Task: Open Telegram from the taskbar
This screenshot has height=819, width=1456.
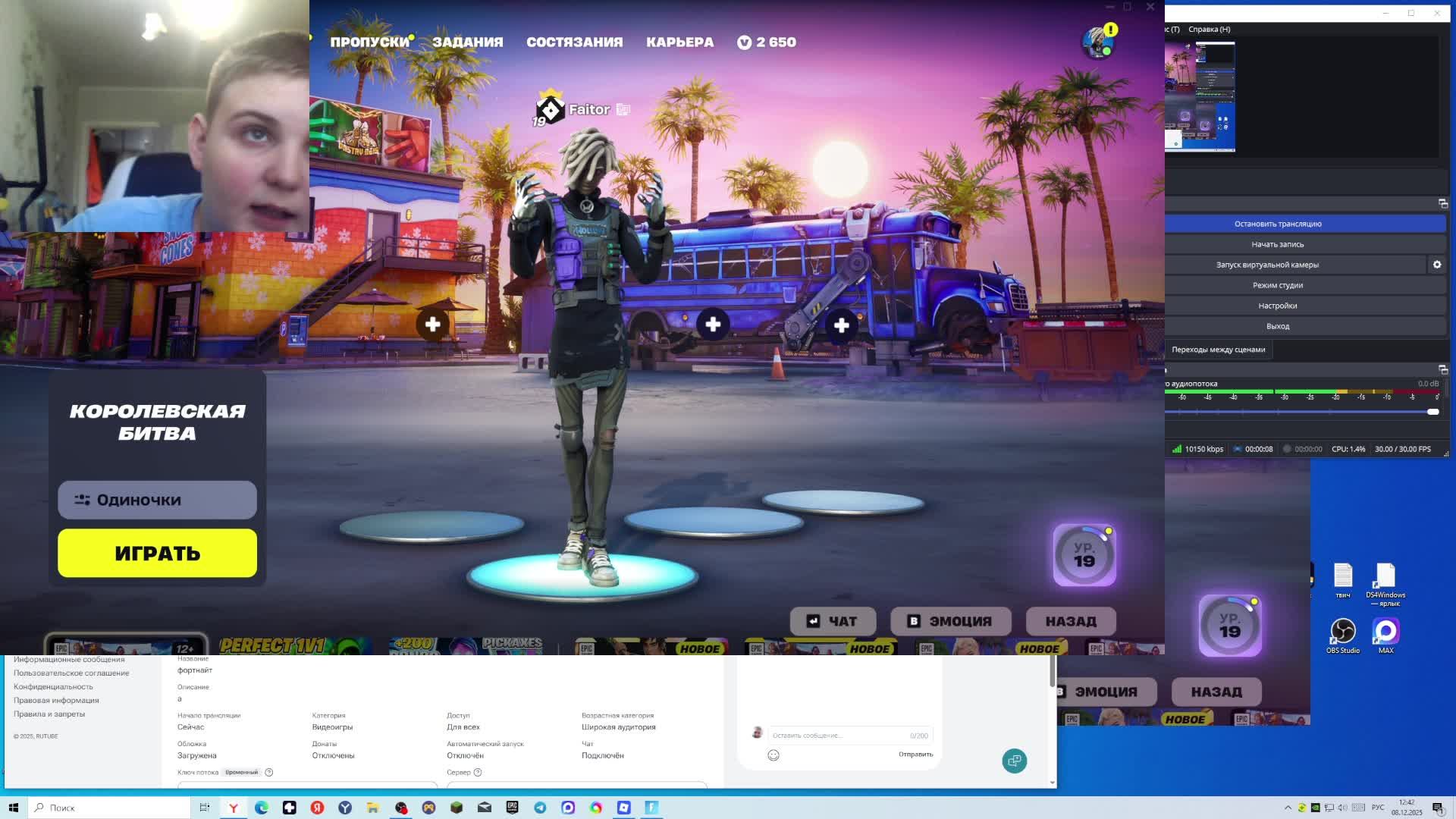Action: coord(540,808)
